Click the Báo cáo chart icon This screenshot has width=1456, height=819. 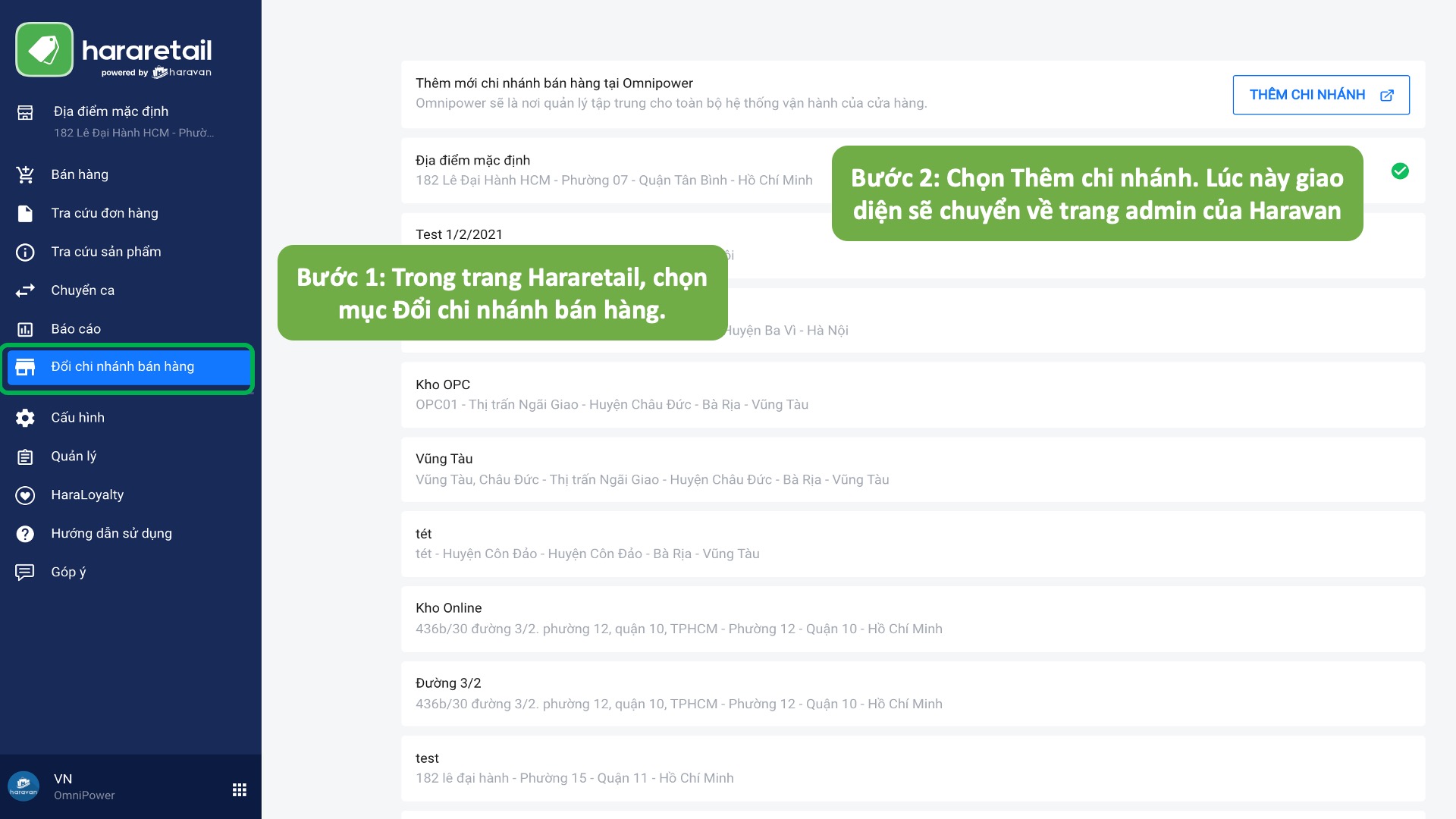(25, 329)
